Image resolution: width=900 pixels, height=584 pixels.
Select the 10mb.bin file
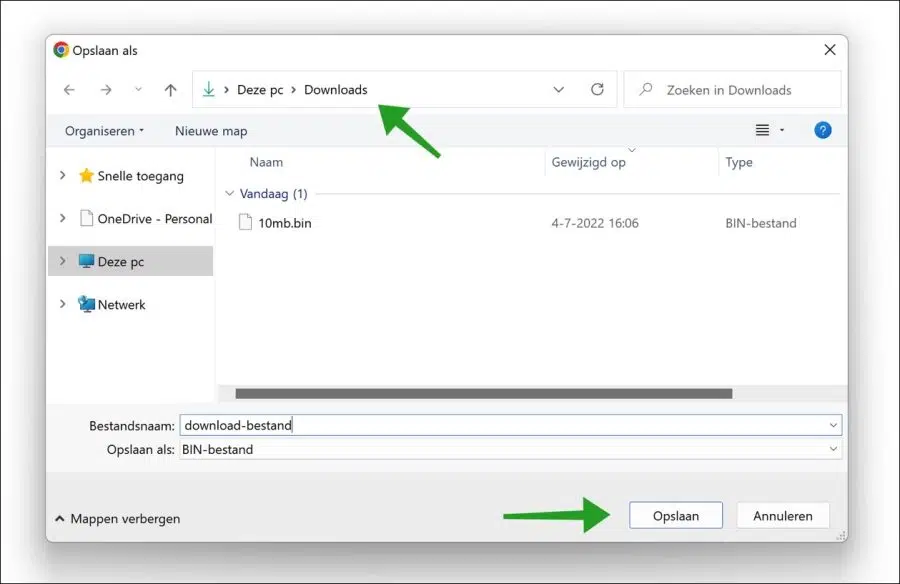click(x=285, y=223)
